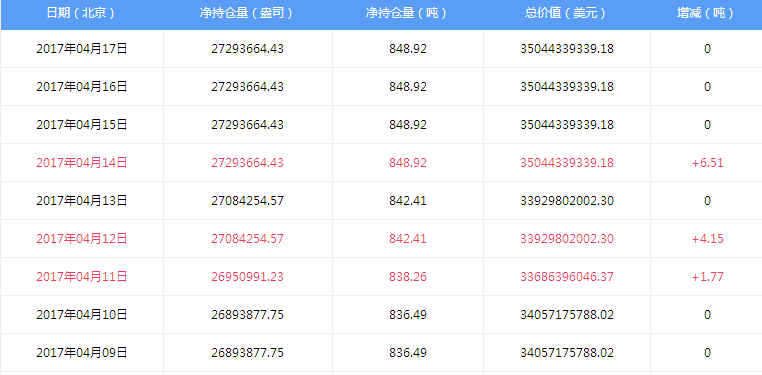Click tons value 848.92 in 04月16日 row
This screenshot has width=762, height=375.
(408, 86)
